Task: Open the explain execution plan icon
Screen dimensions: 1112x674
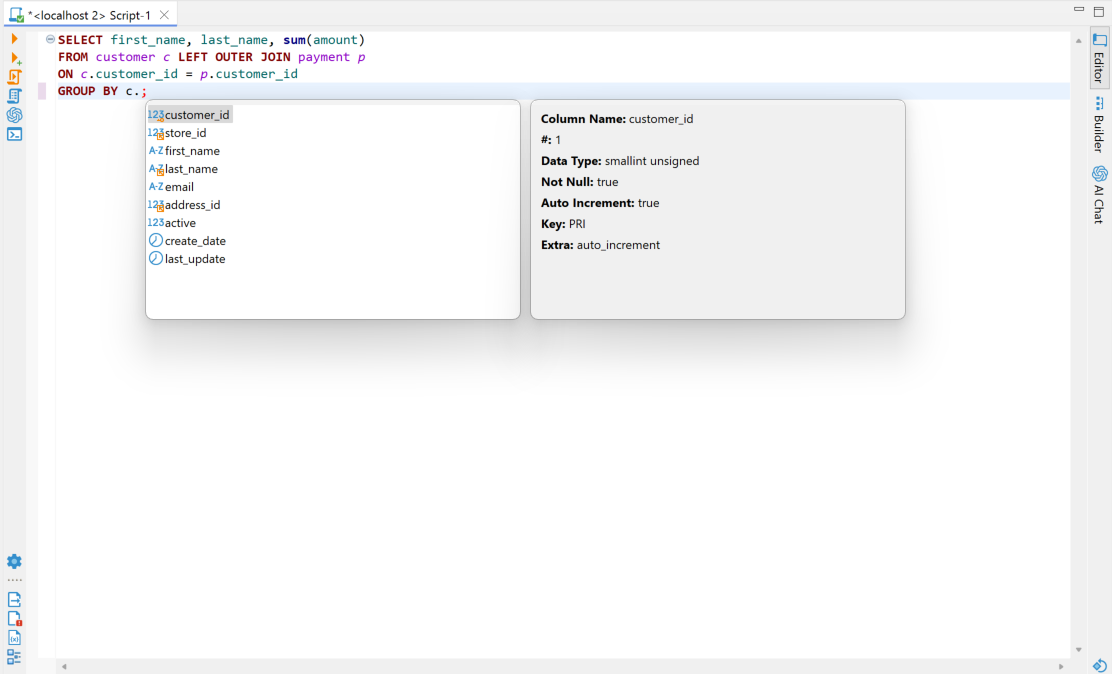Action: coord(14,96)
